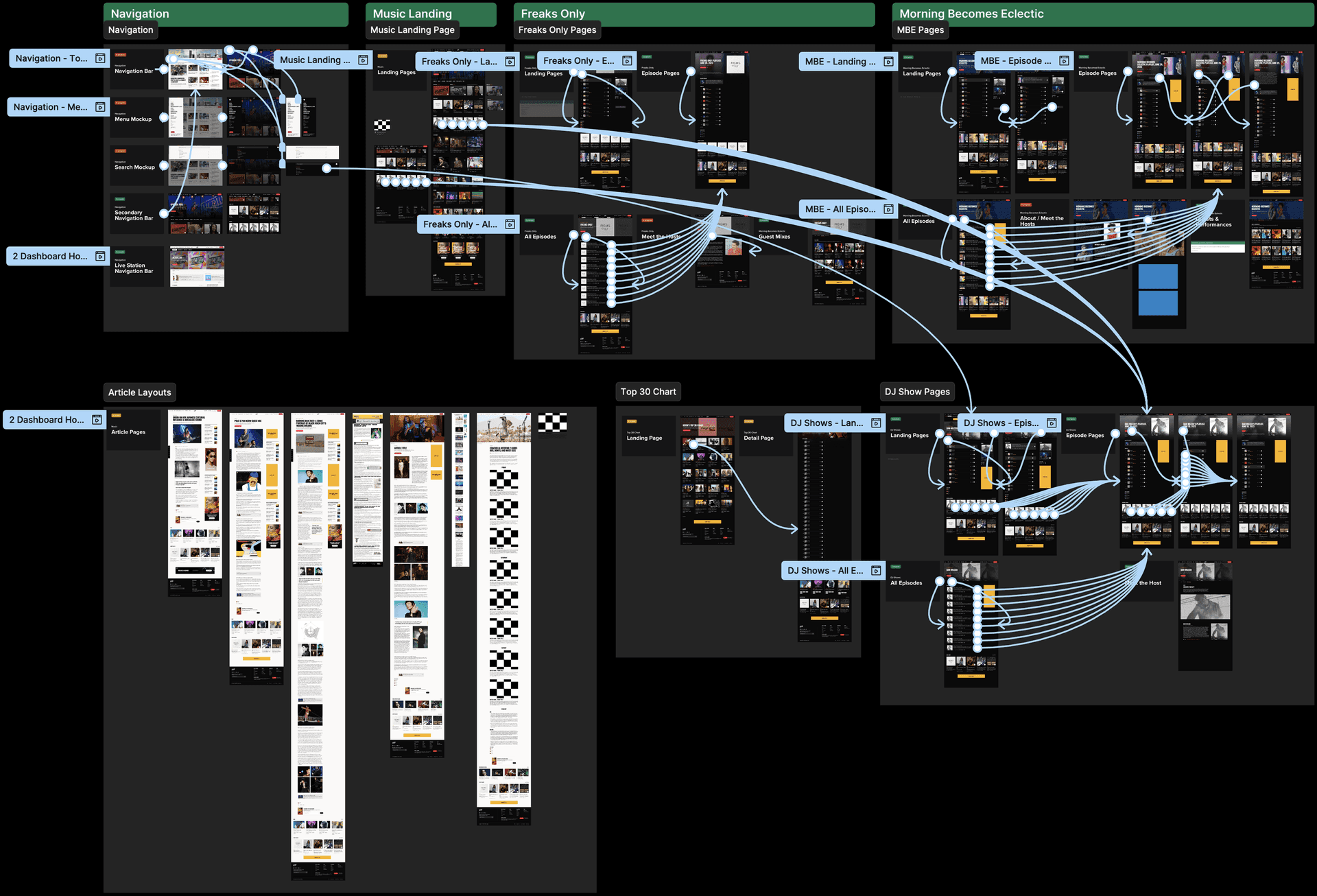
Task: Open the Menu Mockup frame thumbnail
Action: 195,118
